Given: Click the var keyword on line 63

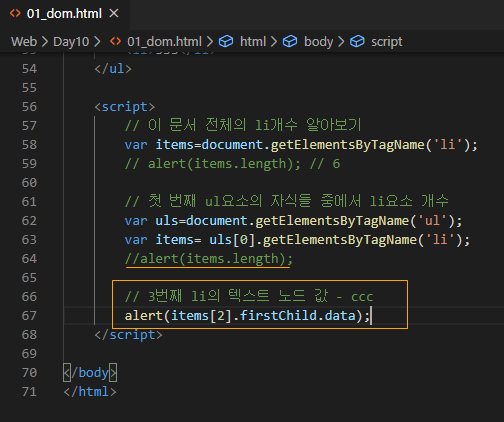Looking at the screenshot, I should click(136, 240).
